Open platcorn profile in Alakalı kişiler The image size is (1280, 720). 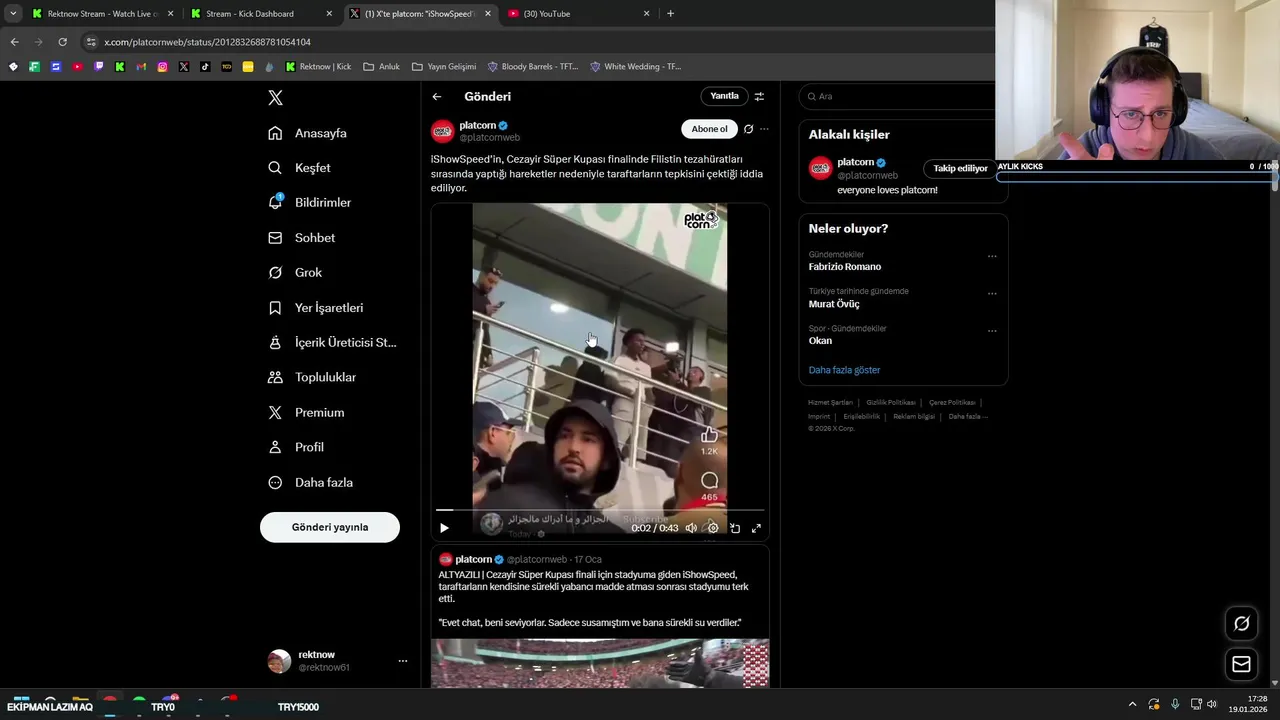coord(855,162)
